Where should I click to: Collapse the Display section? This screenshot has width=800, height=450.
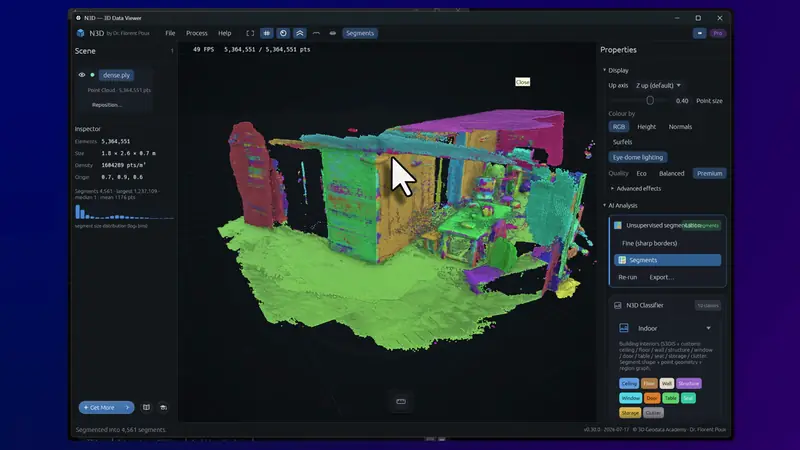click(616, 70)
